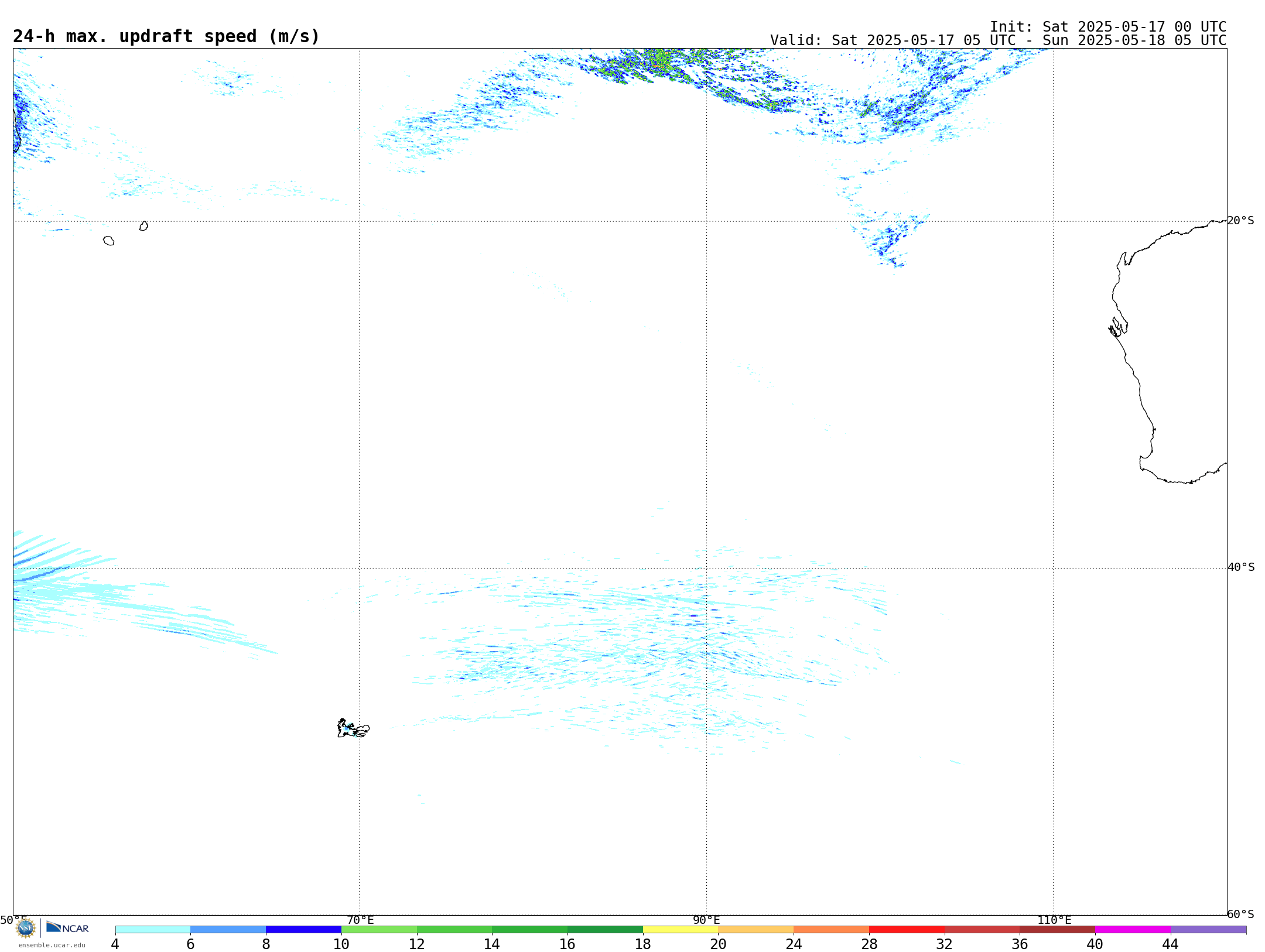Screen dimensions: 1265x952
Task: Click the 70°E longitude label
Action: pos(360,920)
